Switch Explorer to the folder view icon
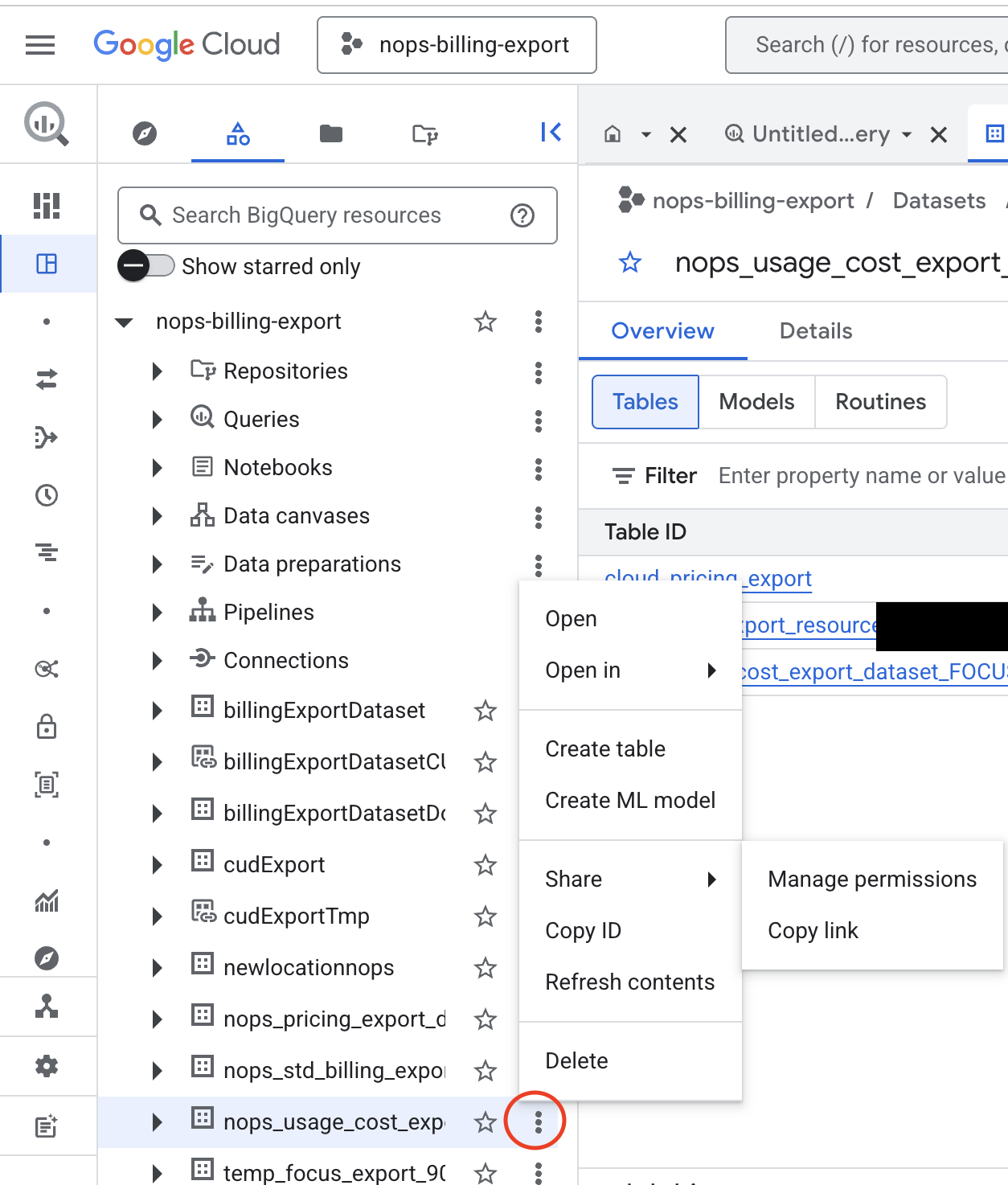The height and width of the screenshot is (1185, 1008). [330, 134]
